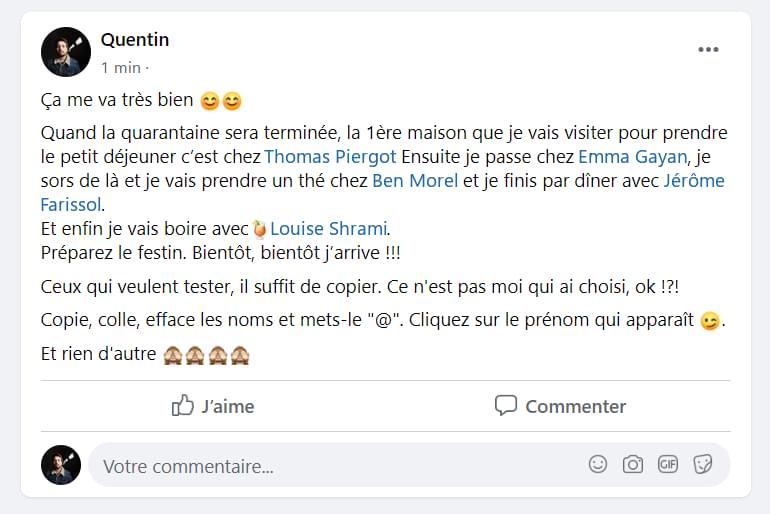This screenshot has width=770, height=514.
Task: Open the '1 min' post timestamp
Action: [120, 68]
